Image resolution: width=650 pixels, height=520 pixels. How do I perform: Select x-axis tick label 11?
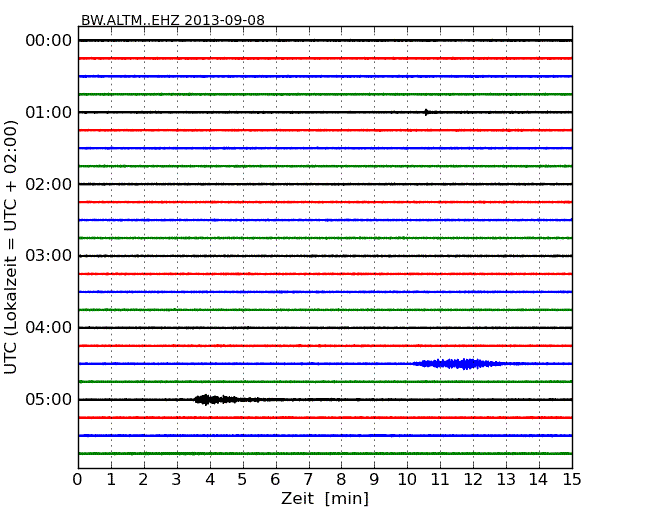click(440, 480)
